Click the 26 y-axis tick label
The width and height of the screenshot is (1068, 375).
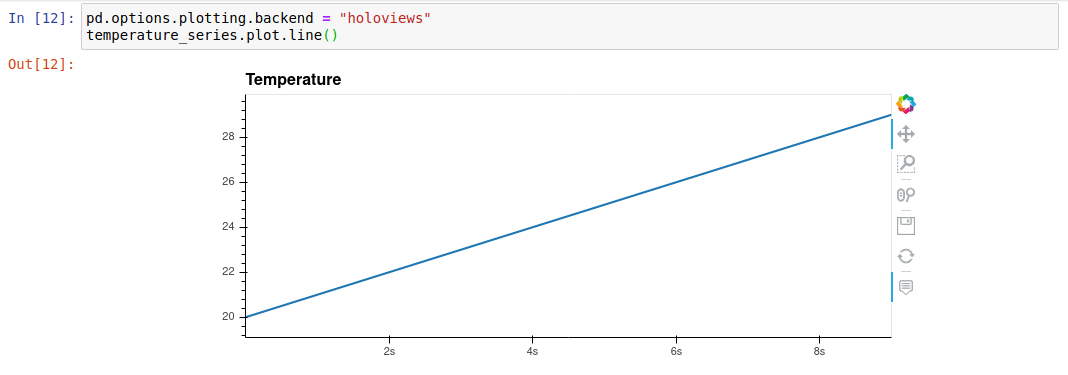click(x=227, y=182)
